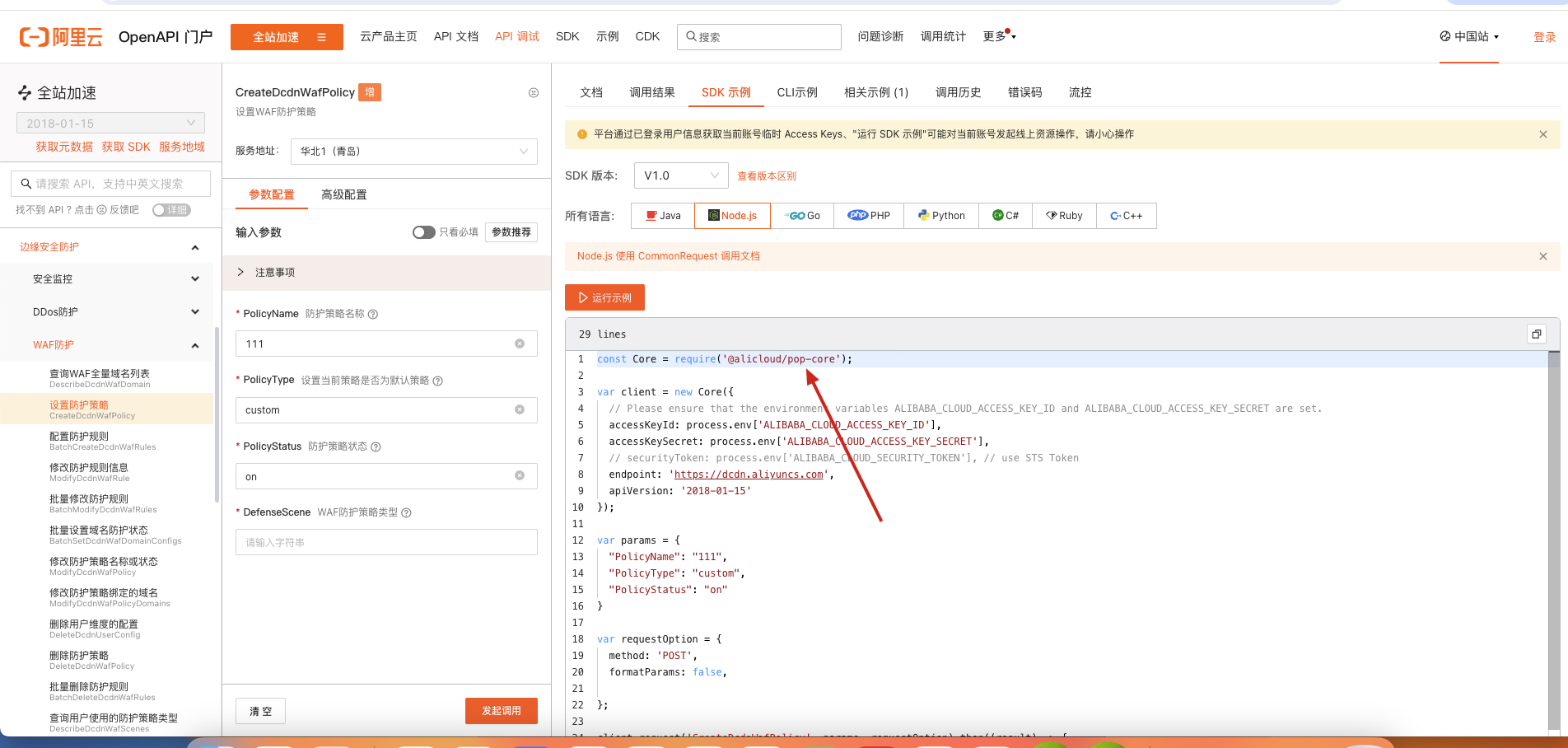Open the SDK nav item
This screenshot has height=748, width=1568.
click(x=567, y=36)
